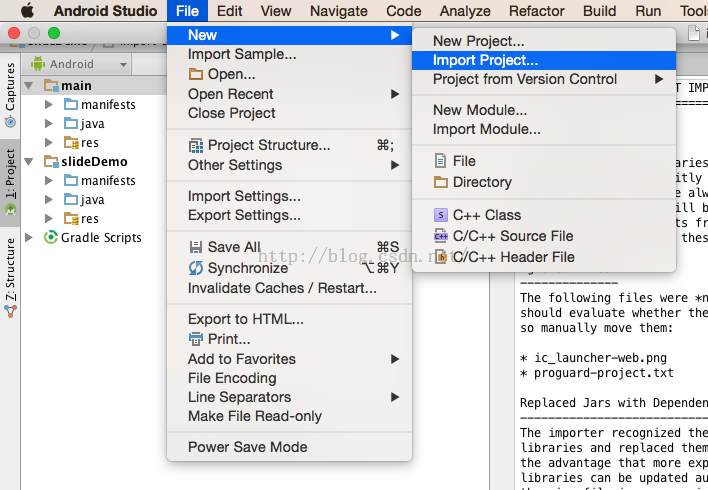Open the Analyze menu
This screenshot has width=708, height=490.
(465, 10)
